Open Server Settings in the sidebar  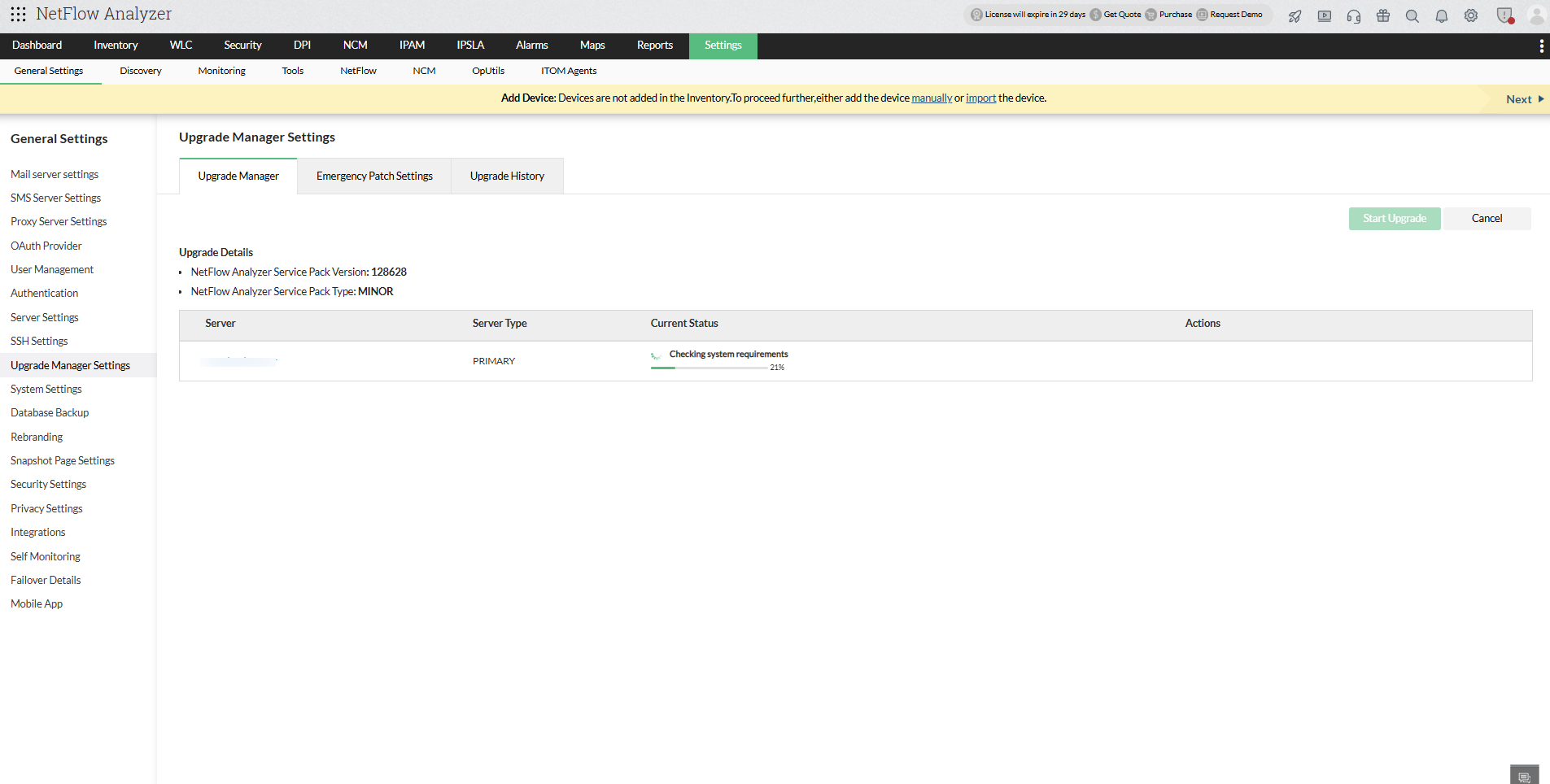click(45, 317)
